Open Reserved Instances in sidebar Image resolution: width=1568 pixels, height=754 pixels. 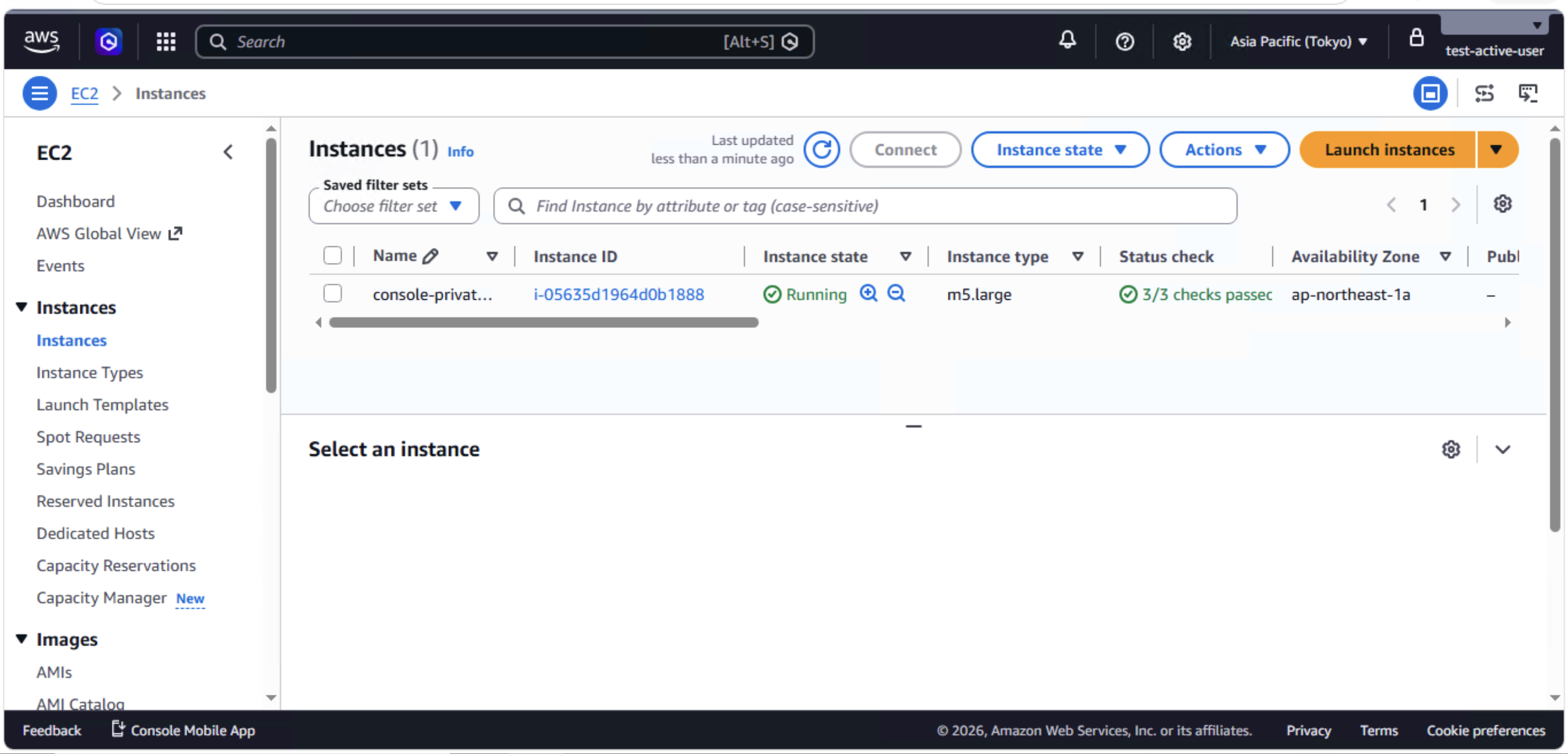click(x=105, y=501)
